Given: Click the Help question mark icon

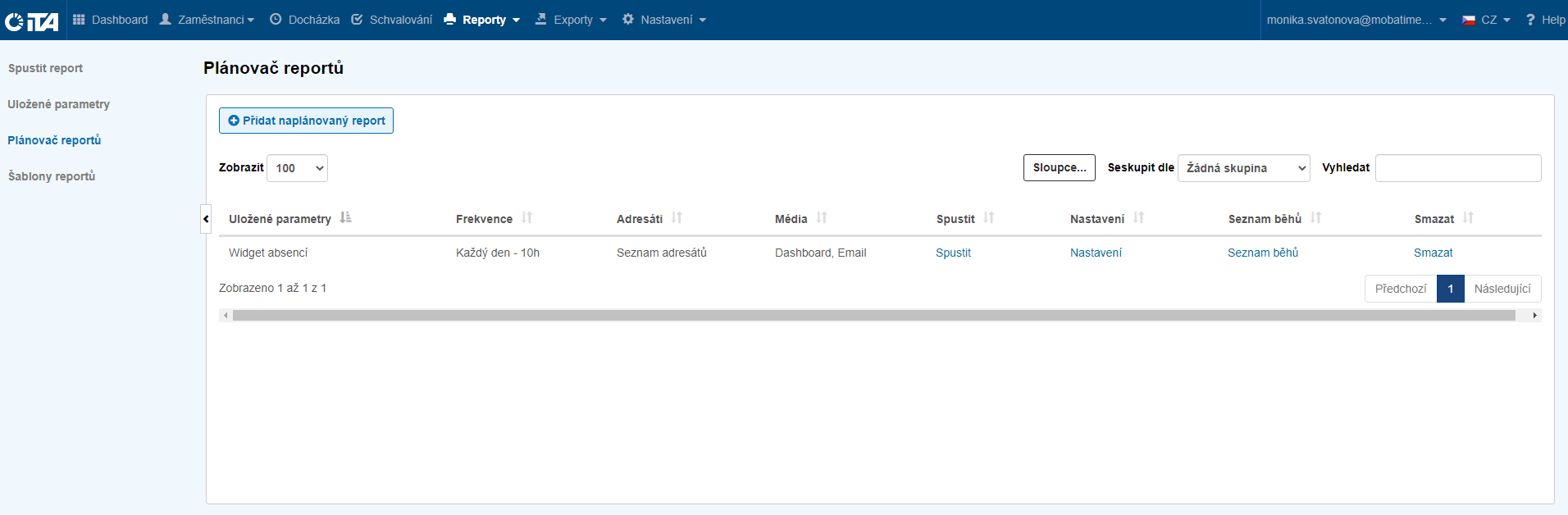Looking at the screenshot, I should click(x=1530, y=20).
